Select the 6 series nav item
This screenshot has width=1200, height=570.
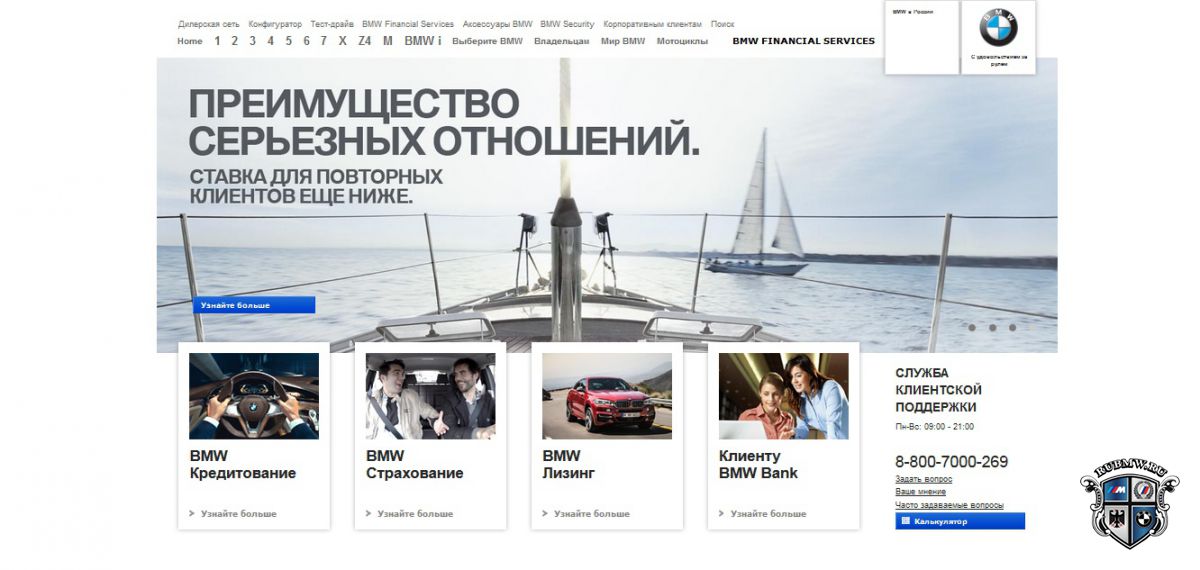pyautogui.click(x=306, y=41)
